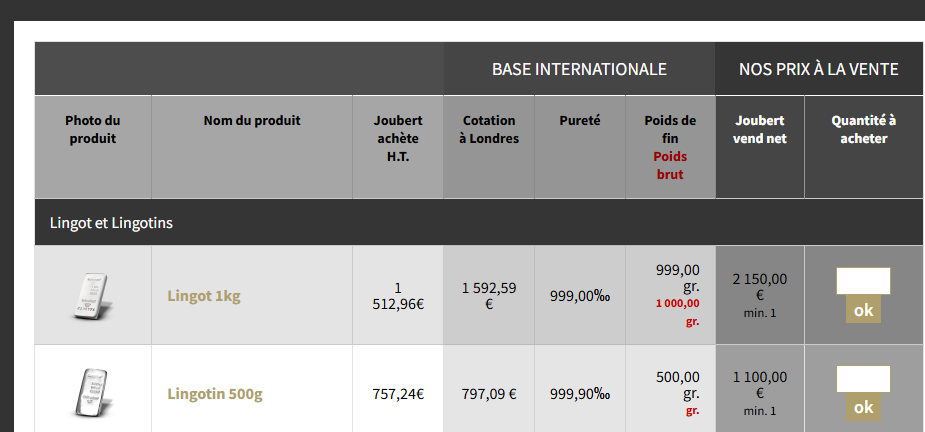Open the Lingot 1kg product link
Image resolution: width=925 pixels, height=432 pixels.
coord(203,296)
